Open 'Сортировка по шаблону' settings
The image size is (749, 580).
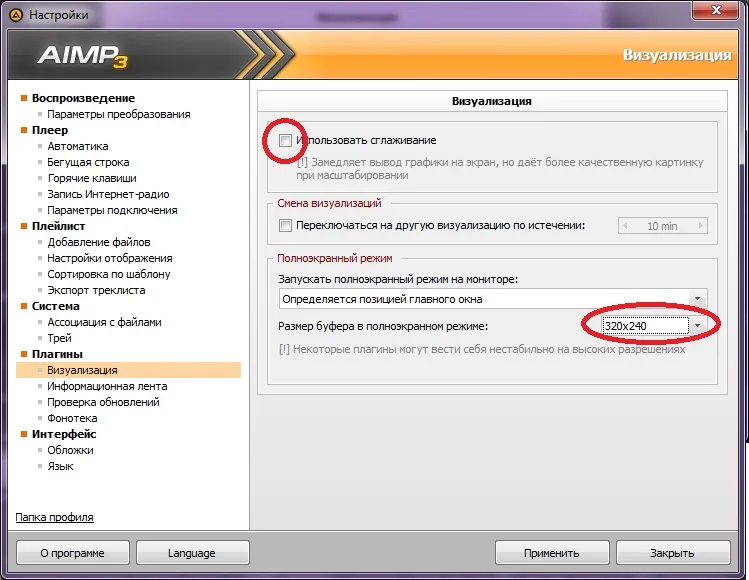(108, 274)
